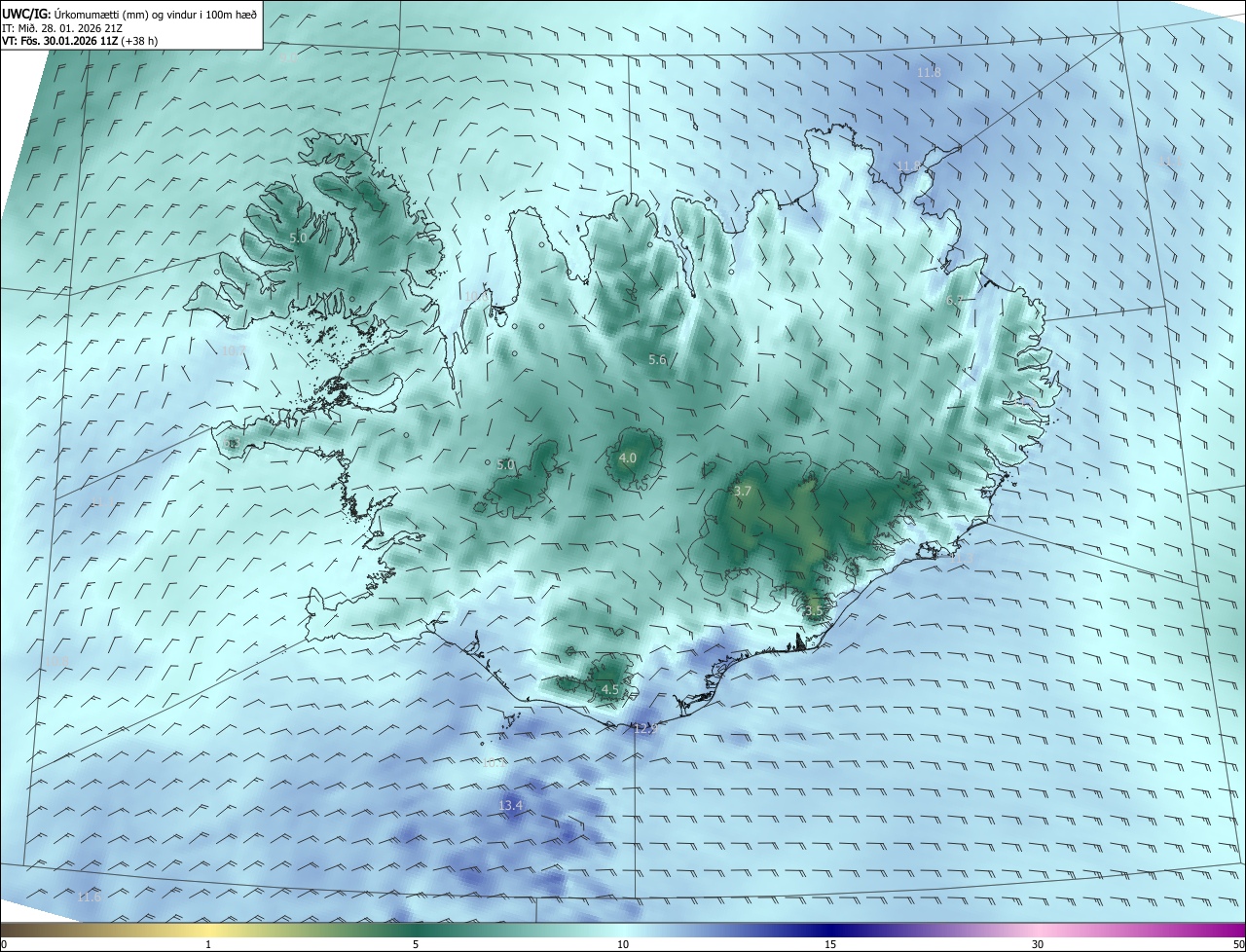Click the 5.0 value label beside Langjökull glacier

(x=505, y=465)
